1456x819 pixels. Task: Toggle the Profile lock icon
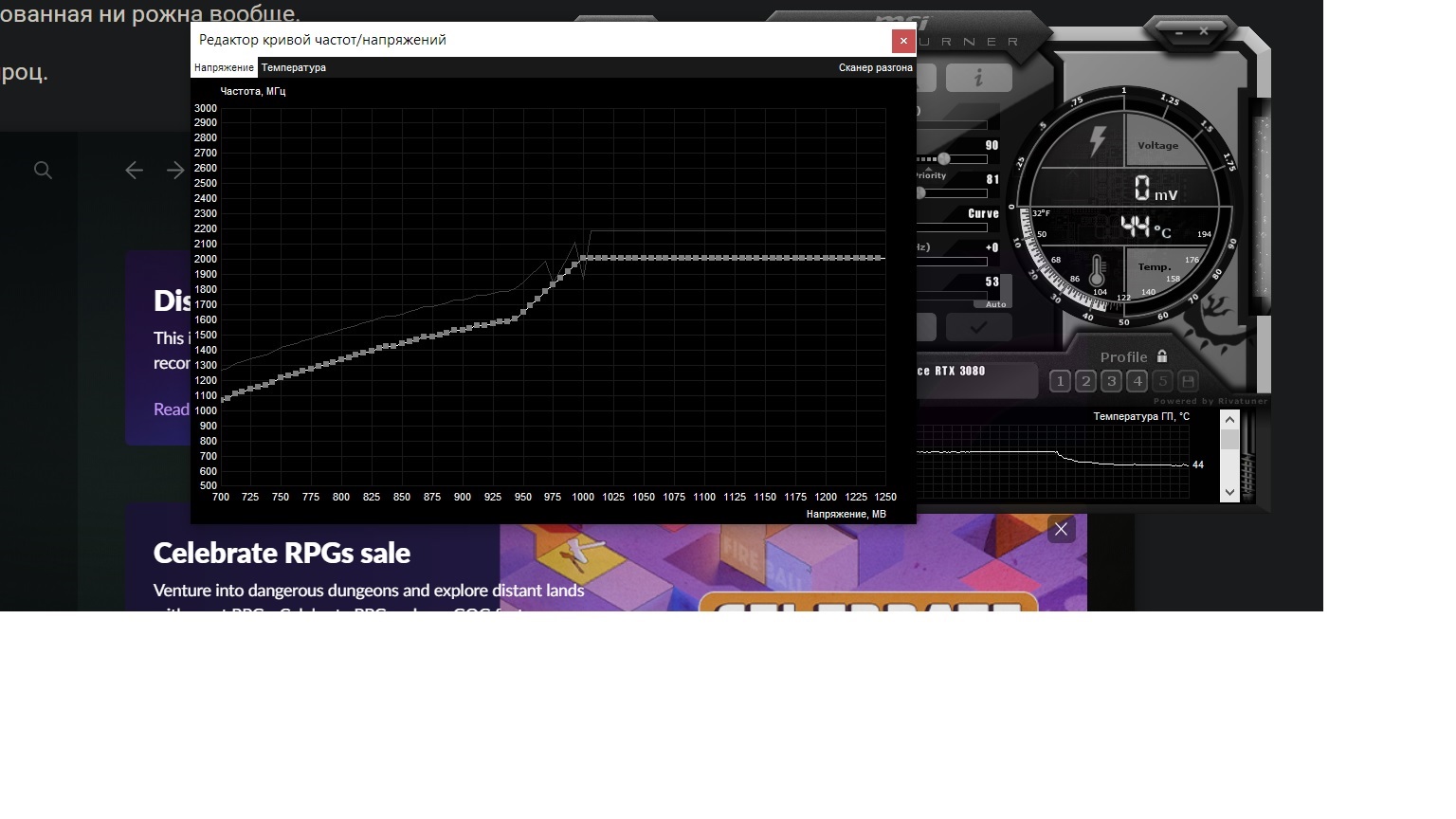[x=1162, y=356]
